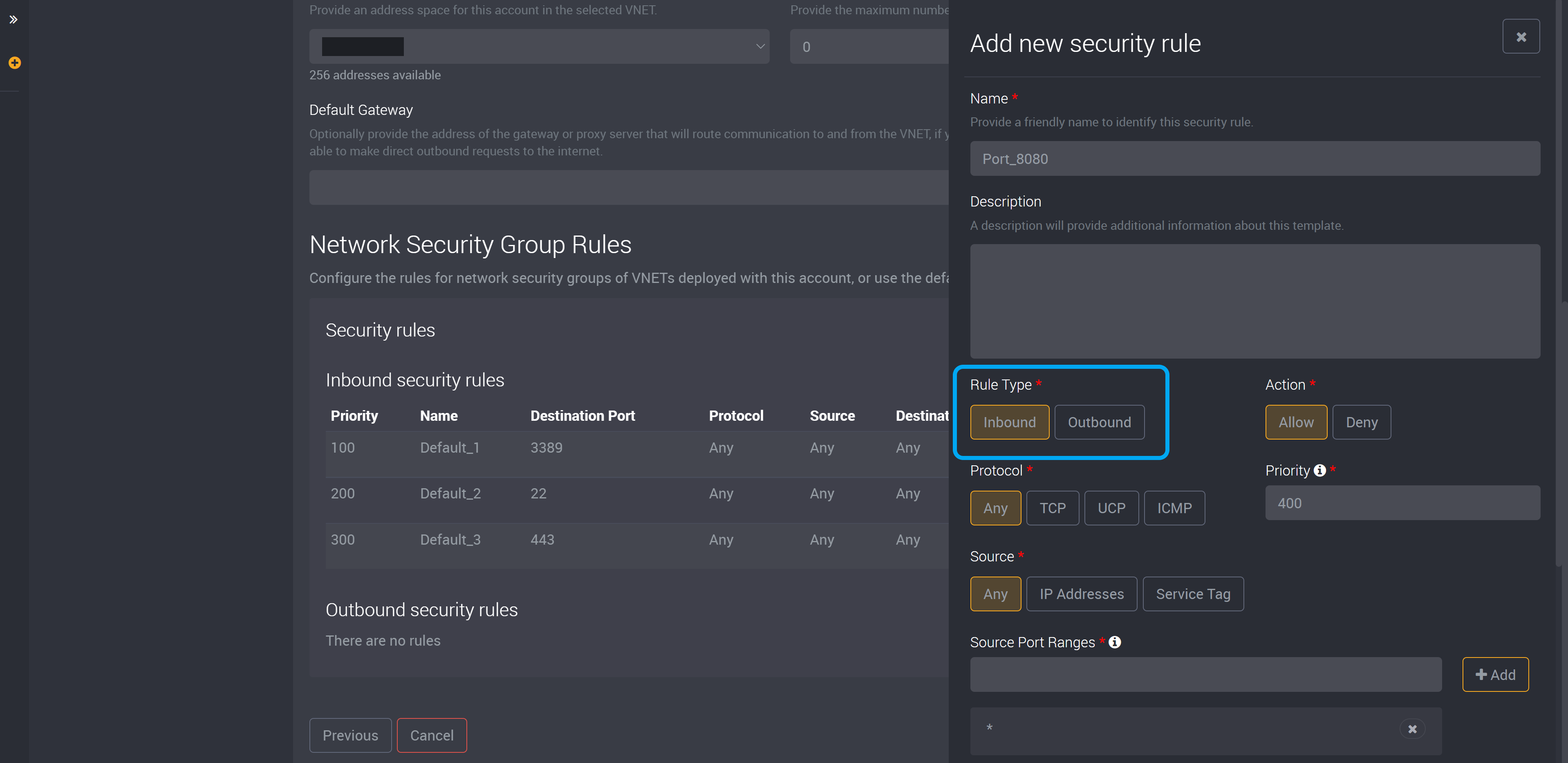This screenshot has width=1568, height=763.
Task: Click the Name column header in rules table
Action: (439, 416)
